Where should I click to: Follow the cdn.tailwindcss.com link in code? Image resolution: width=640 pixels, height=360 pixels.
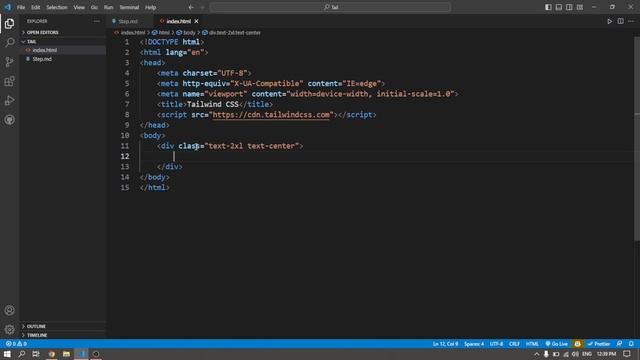[x=271, y=115]
